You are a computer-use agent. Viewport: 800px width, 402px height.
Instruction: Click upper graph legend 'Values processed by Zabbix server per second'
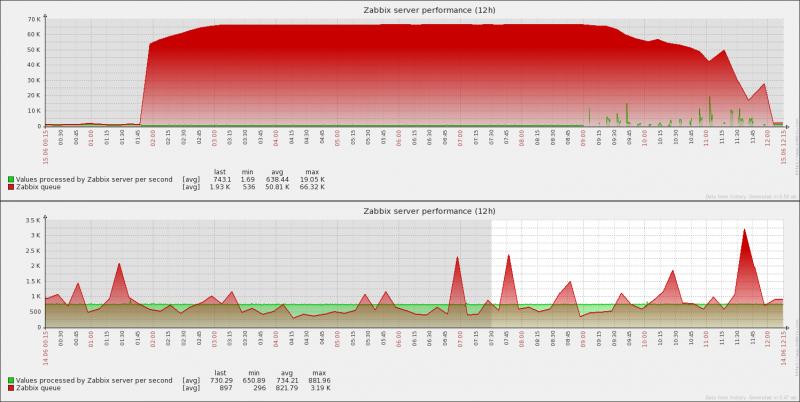point(94,180)
